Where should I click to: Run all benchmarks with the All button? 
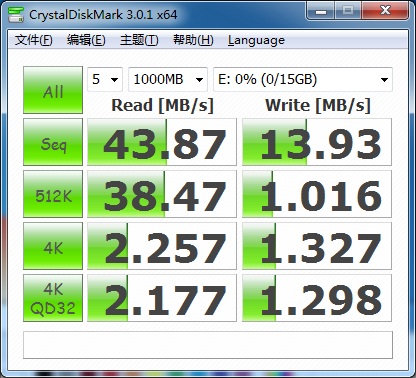[53, 90]
